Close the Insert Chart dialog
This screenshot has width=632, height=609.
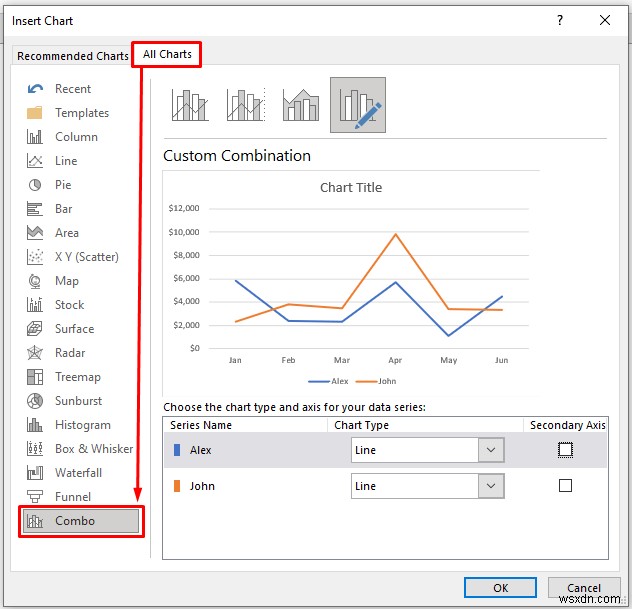point(605,20)
